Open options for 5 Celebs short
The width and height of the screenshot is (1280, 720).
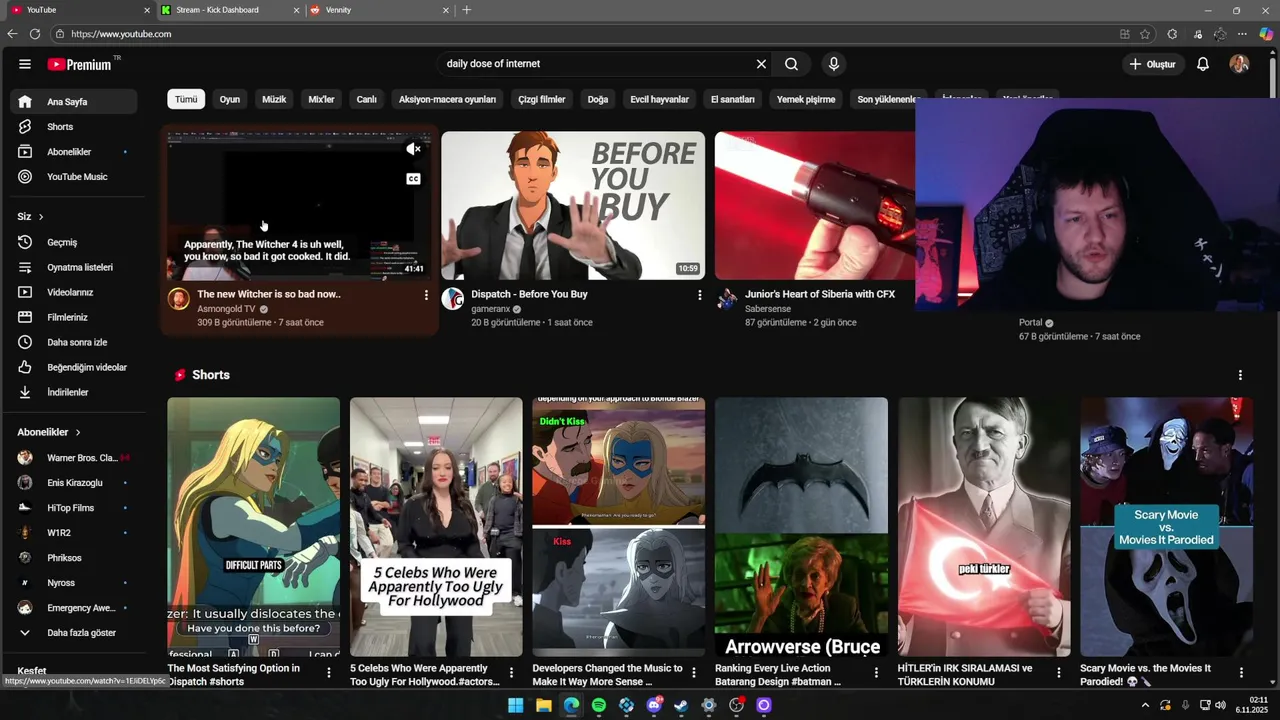coord(511,673)
